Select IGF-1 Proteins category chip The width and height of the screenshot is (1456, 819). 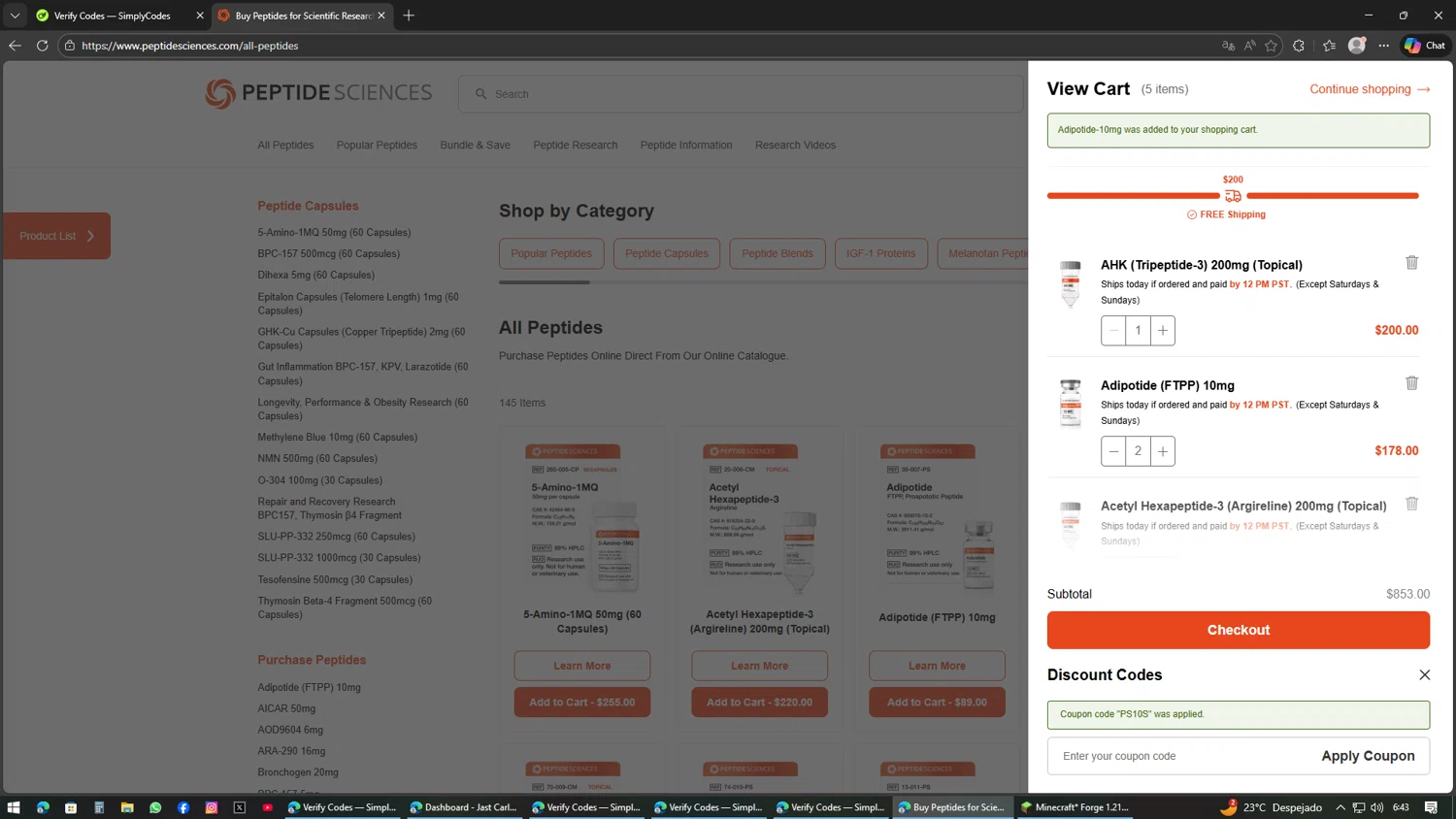(880, 253)
